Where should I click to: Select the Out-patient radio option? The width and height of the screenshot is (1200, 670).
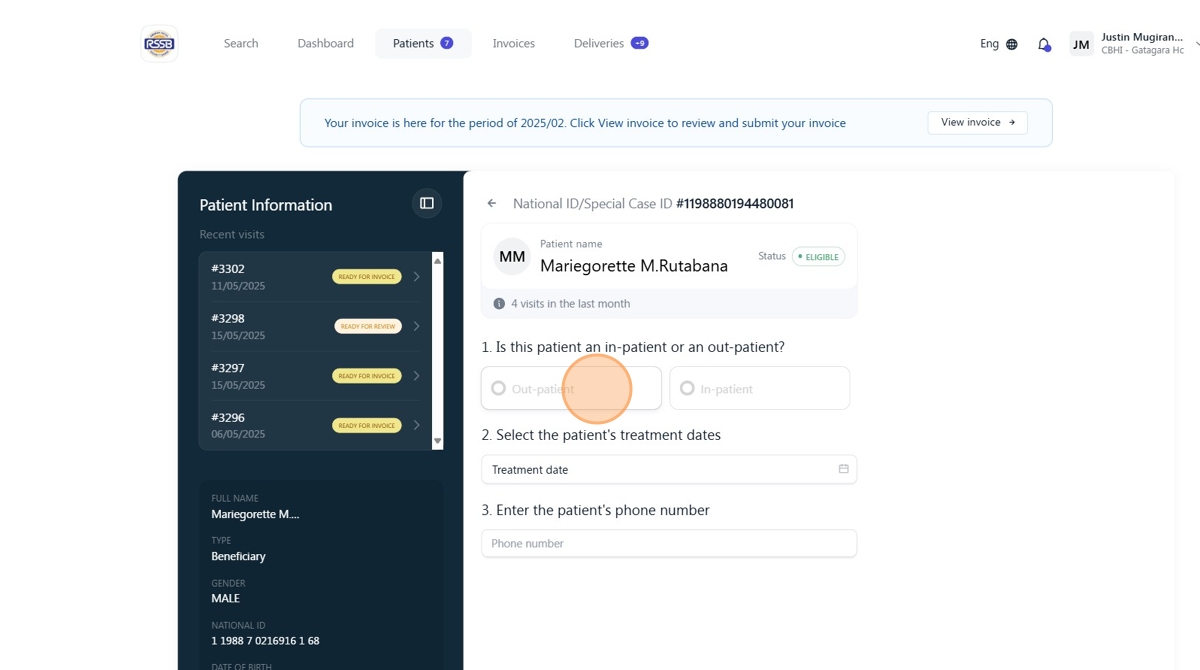click(x=571, y=388)
